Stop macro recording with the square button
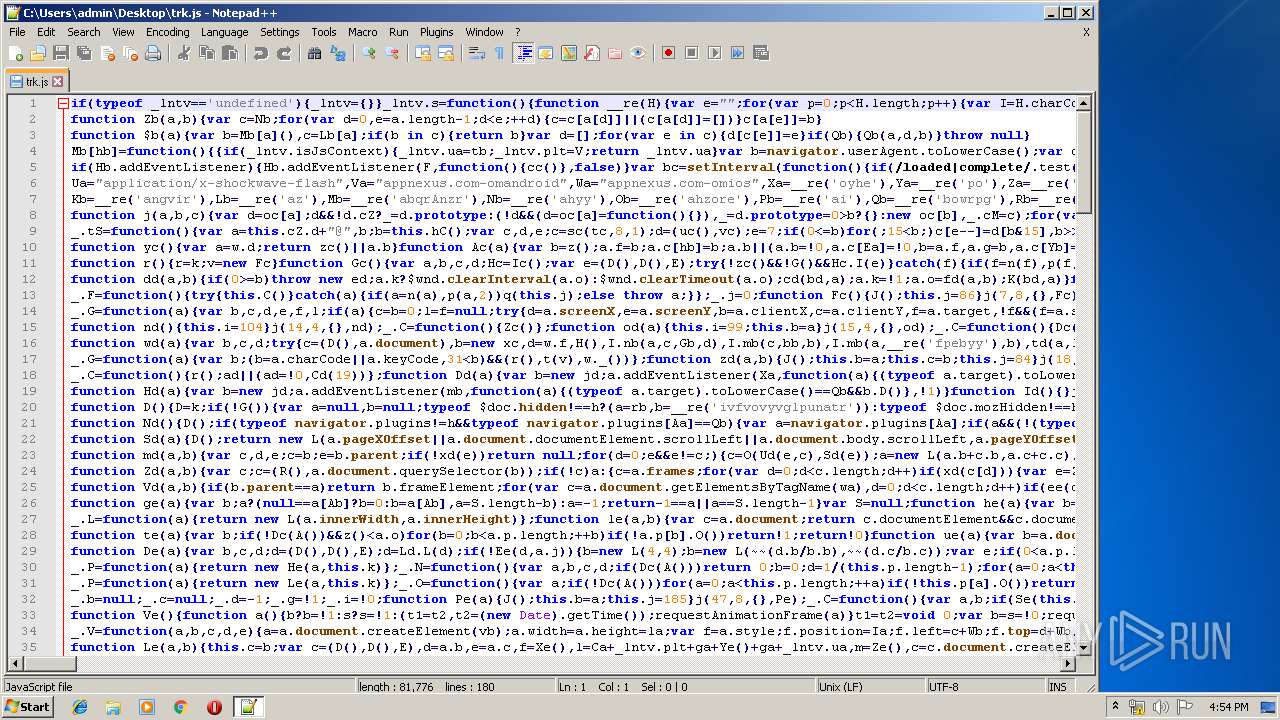The height and width of the screenshot is (720, 1280). coord(692,53)
